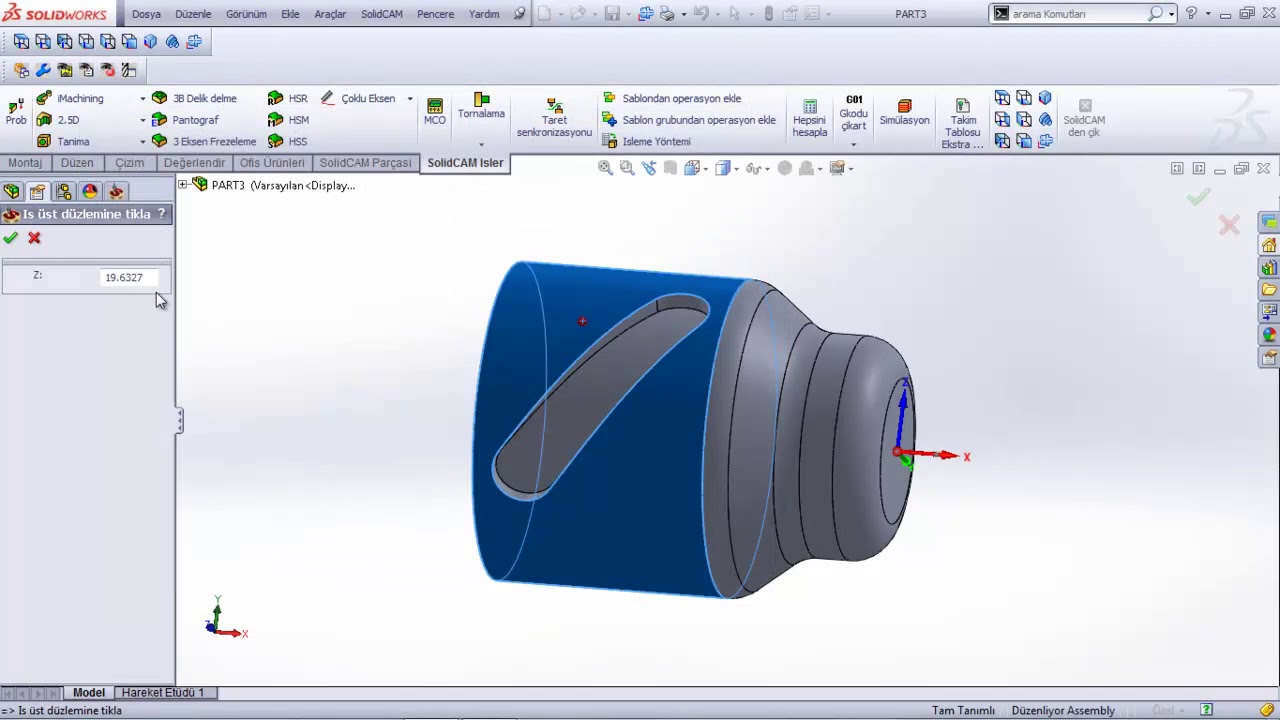Open the FeatureManager design tree tab
Viewport: 1280px width, 720px height.
click(12, 191)
